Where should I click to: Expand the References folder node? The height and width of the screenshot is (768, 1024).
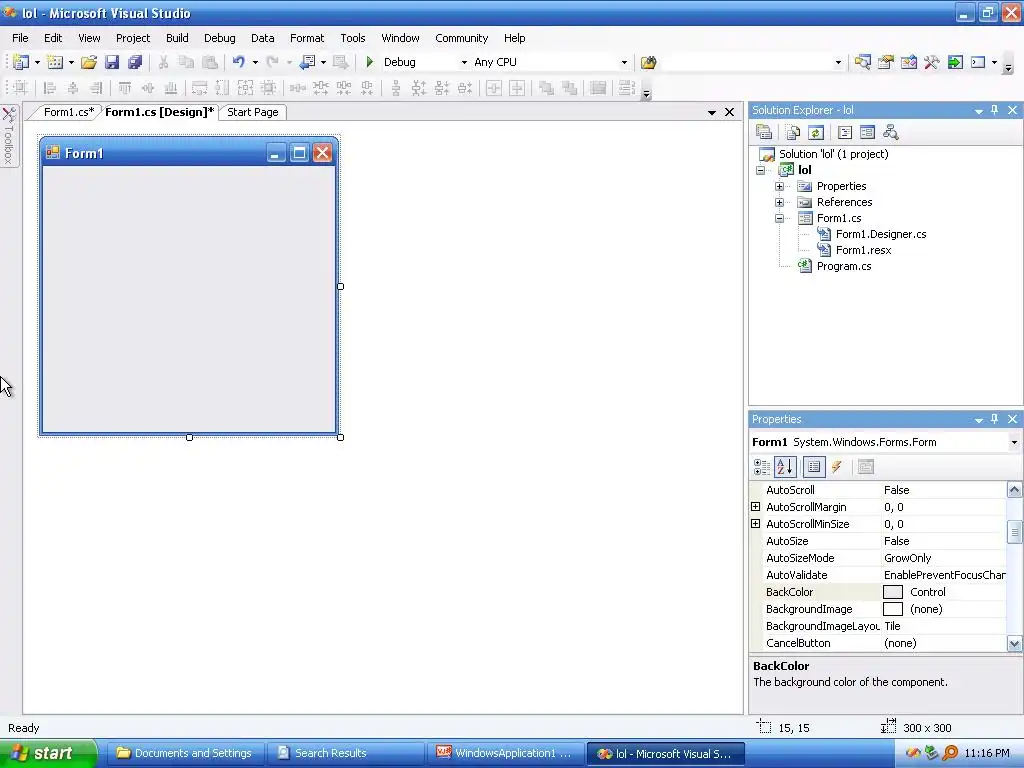pos(779,202)
